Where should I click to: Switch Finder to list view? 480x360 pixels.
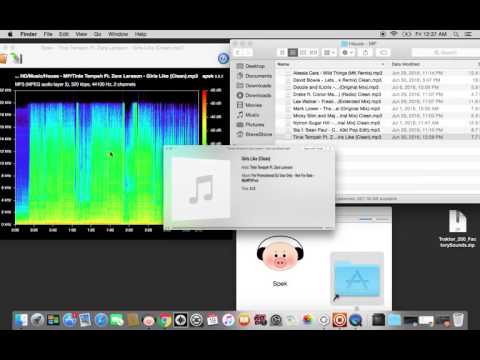tap(293, 53)
